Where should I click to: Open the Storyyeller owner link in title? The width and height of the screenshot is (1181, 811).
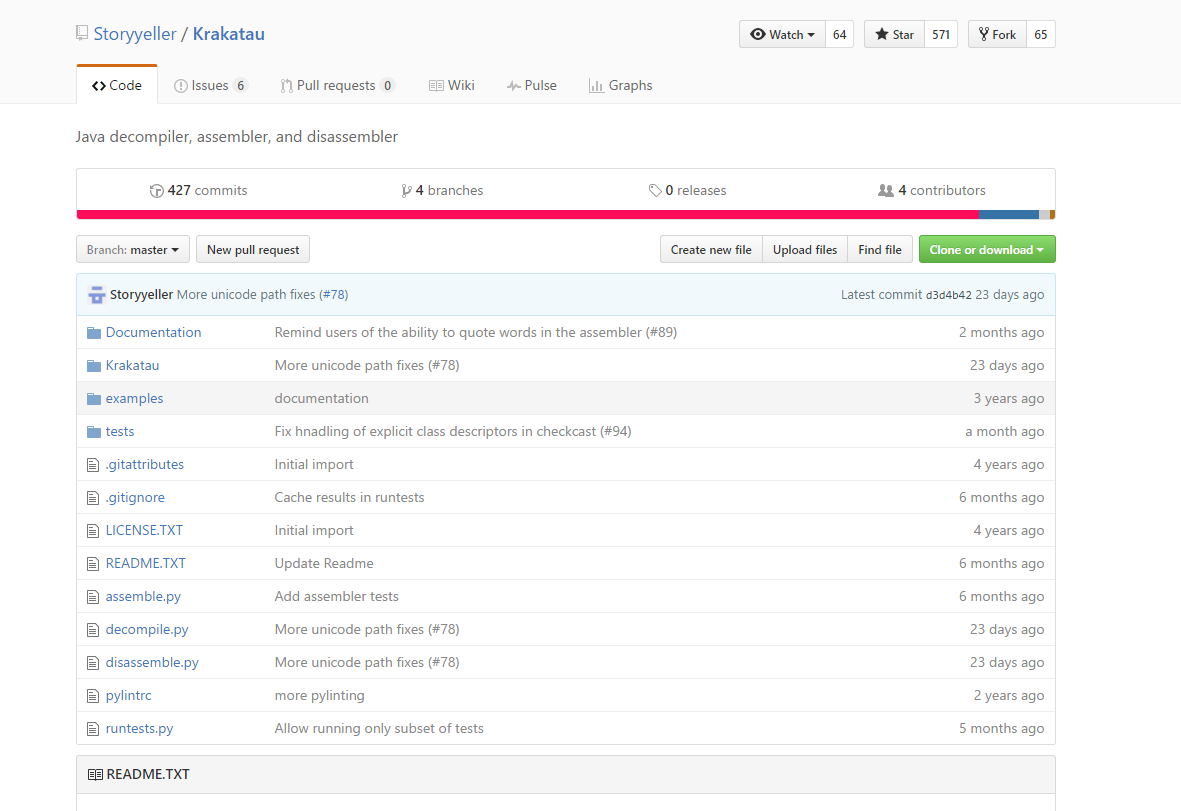tap(135, 34)
